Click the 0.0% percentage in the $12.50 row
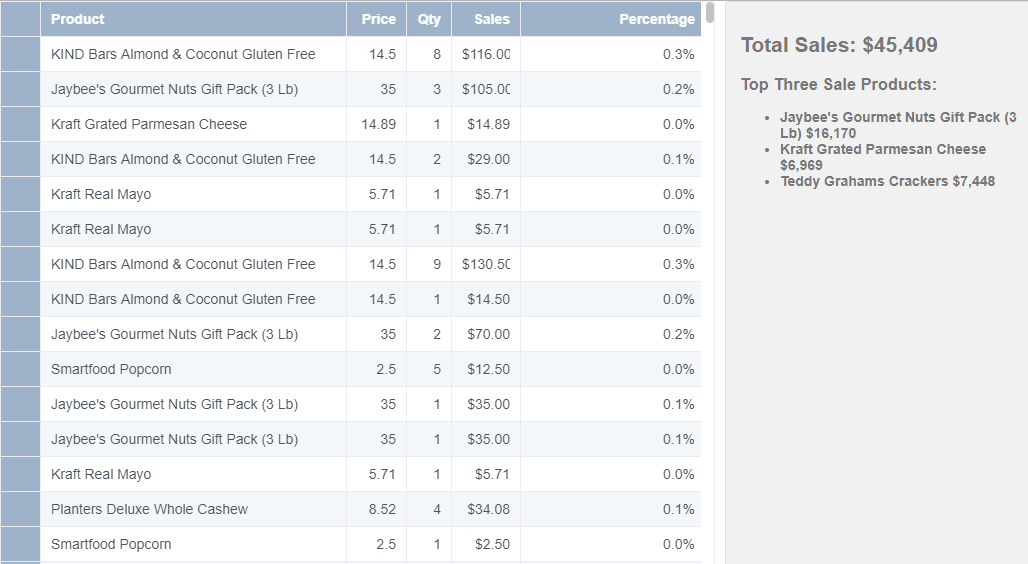This screenshot has width=1028, height=564. tap(611, 369)
